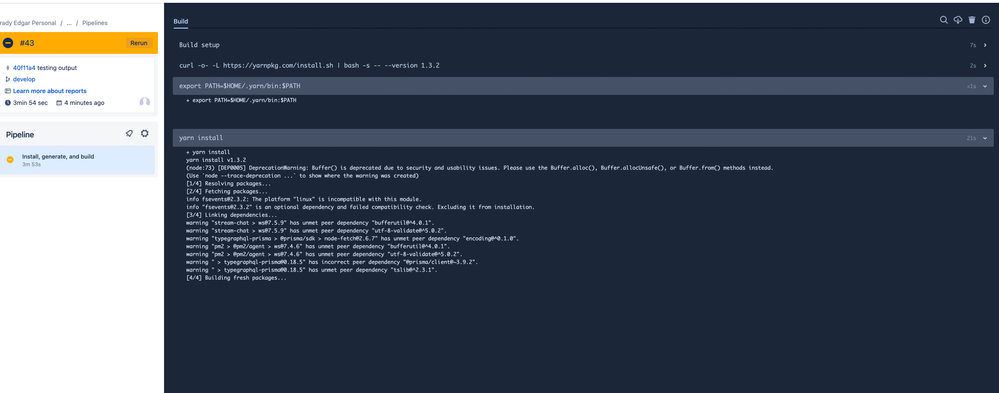999x393 pixels.
Task: Click the stopped status icon beside #43
Action: point(8,43)
